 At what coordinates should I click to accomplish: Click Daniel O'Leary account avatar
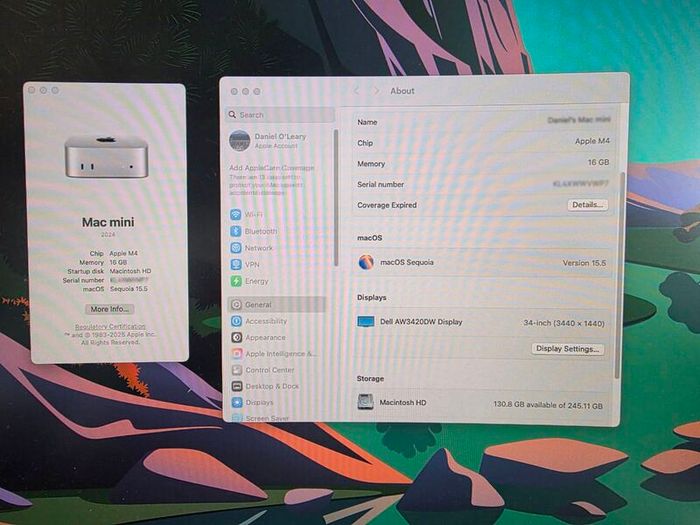coord(240,141)
